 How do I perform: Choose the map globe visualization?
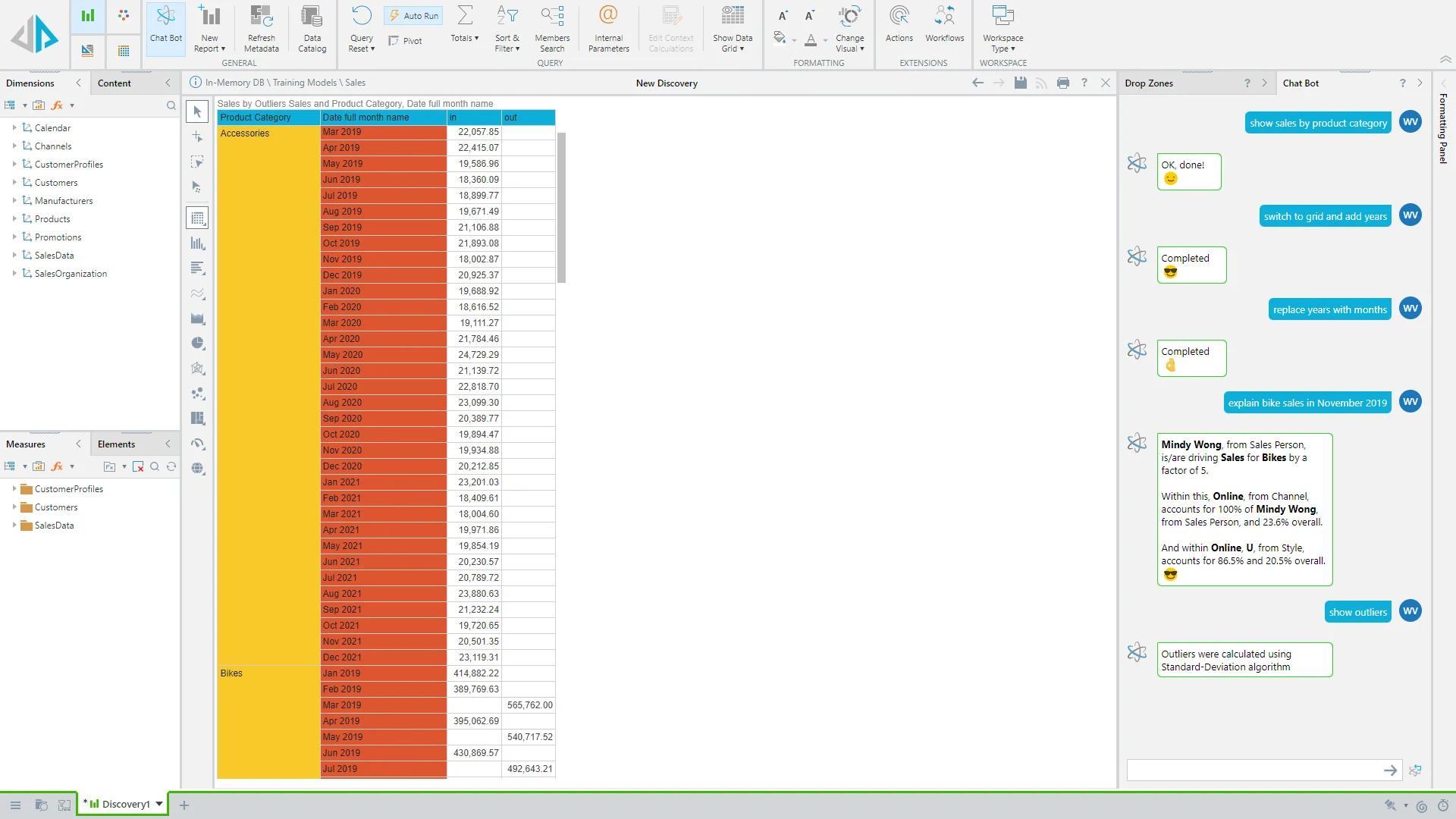[198, 469]
